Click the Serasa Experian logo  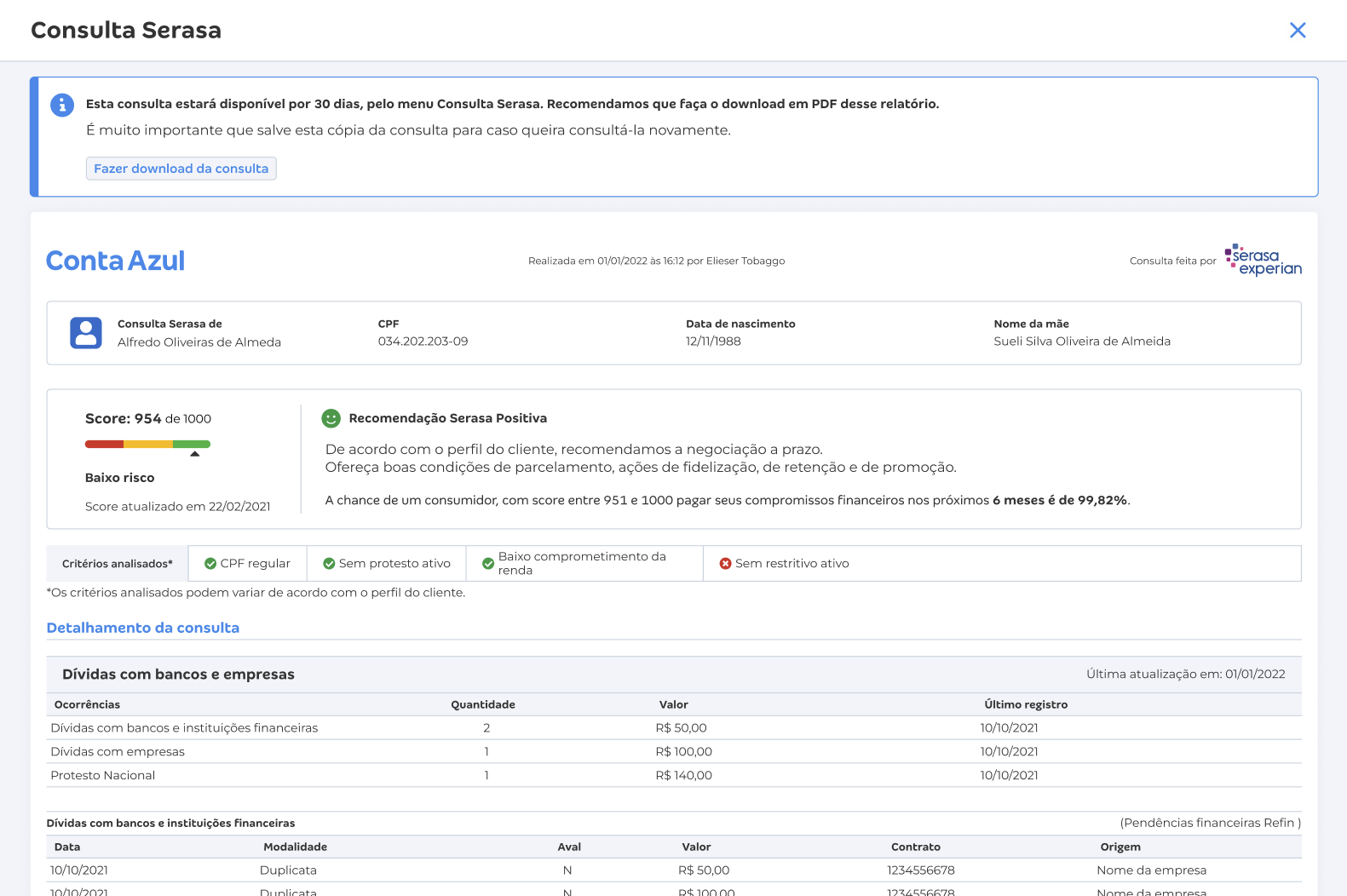pos(1263,260)
